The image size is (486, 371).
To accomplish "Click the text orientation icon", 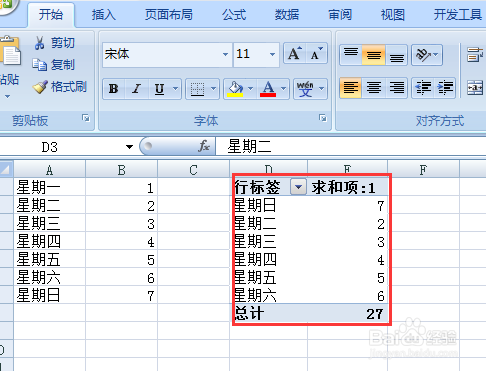I will [x=423, y=54].
